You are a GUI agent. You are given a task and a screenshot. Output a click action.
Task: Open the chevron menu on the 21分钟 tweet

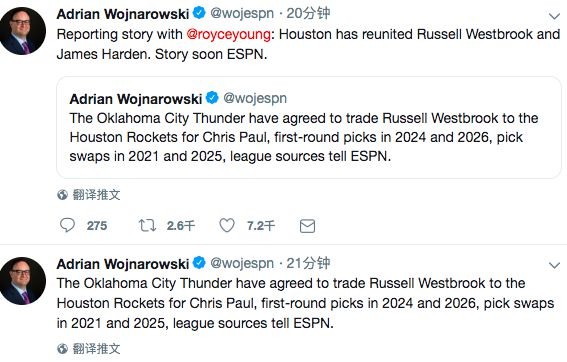coord(554,266)
